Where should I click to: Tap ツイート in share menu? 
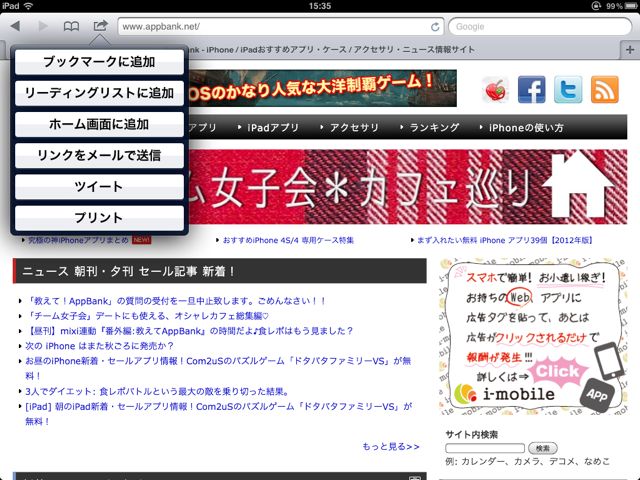[99, 187]
